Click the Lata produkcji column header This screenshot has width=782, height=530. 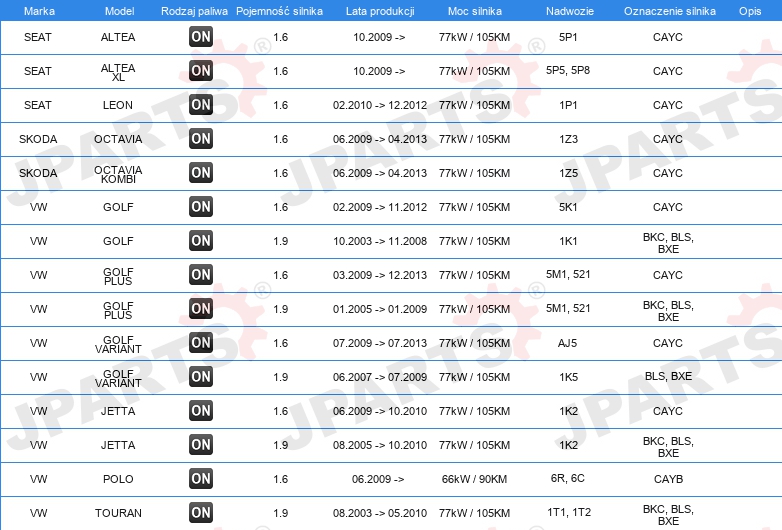[380, 11]
